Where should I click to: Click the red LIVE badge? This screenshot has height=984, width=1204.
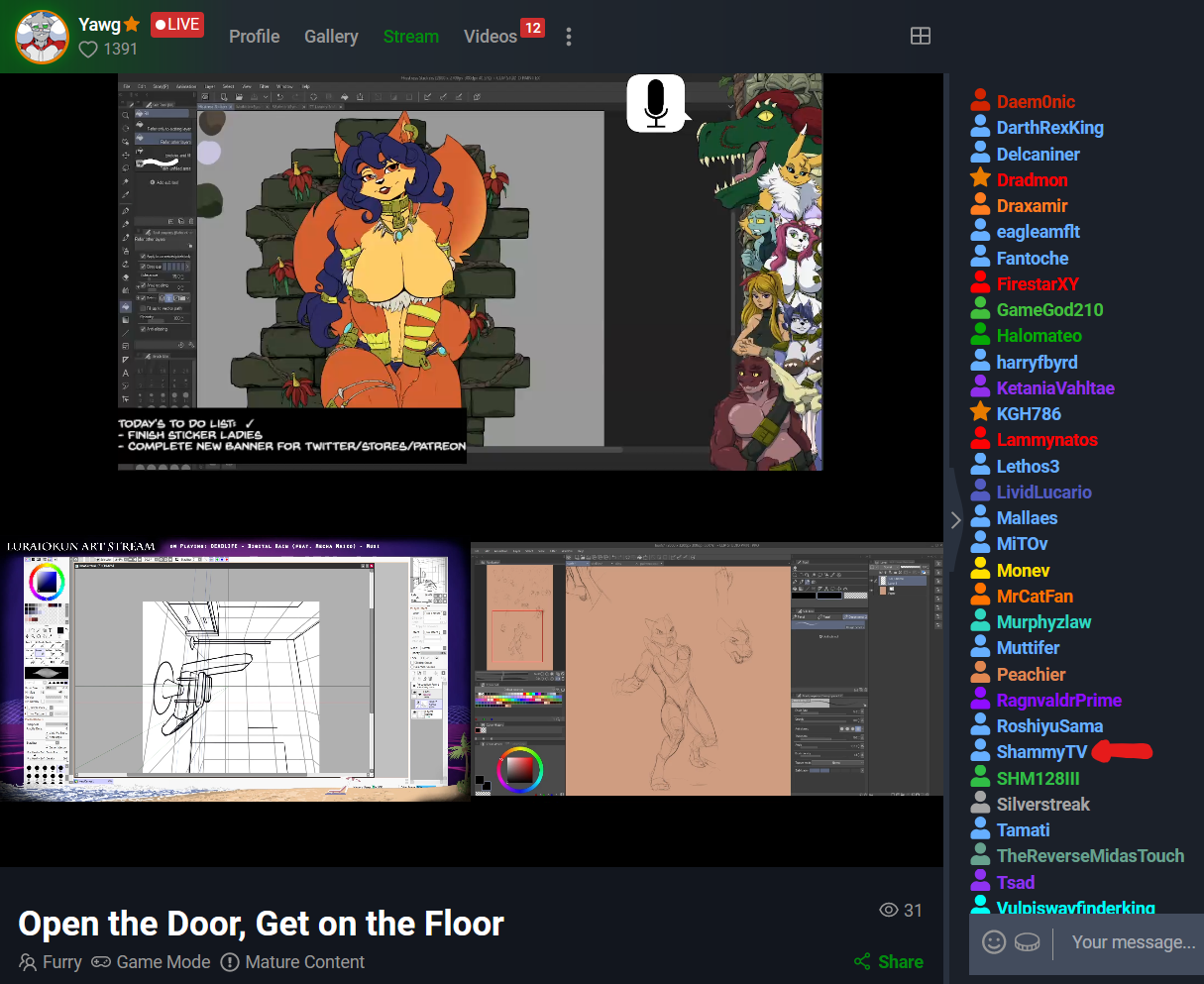point(176,25)
